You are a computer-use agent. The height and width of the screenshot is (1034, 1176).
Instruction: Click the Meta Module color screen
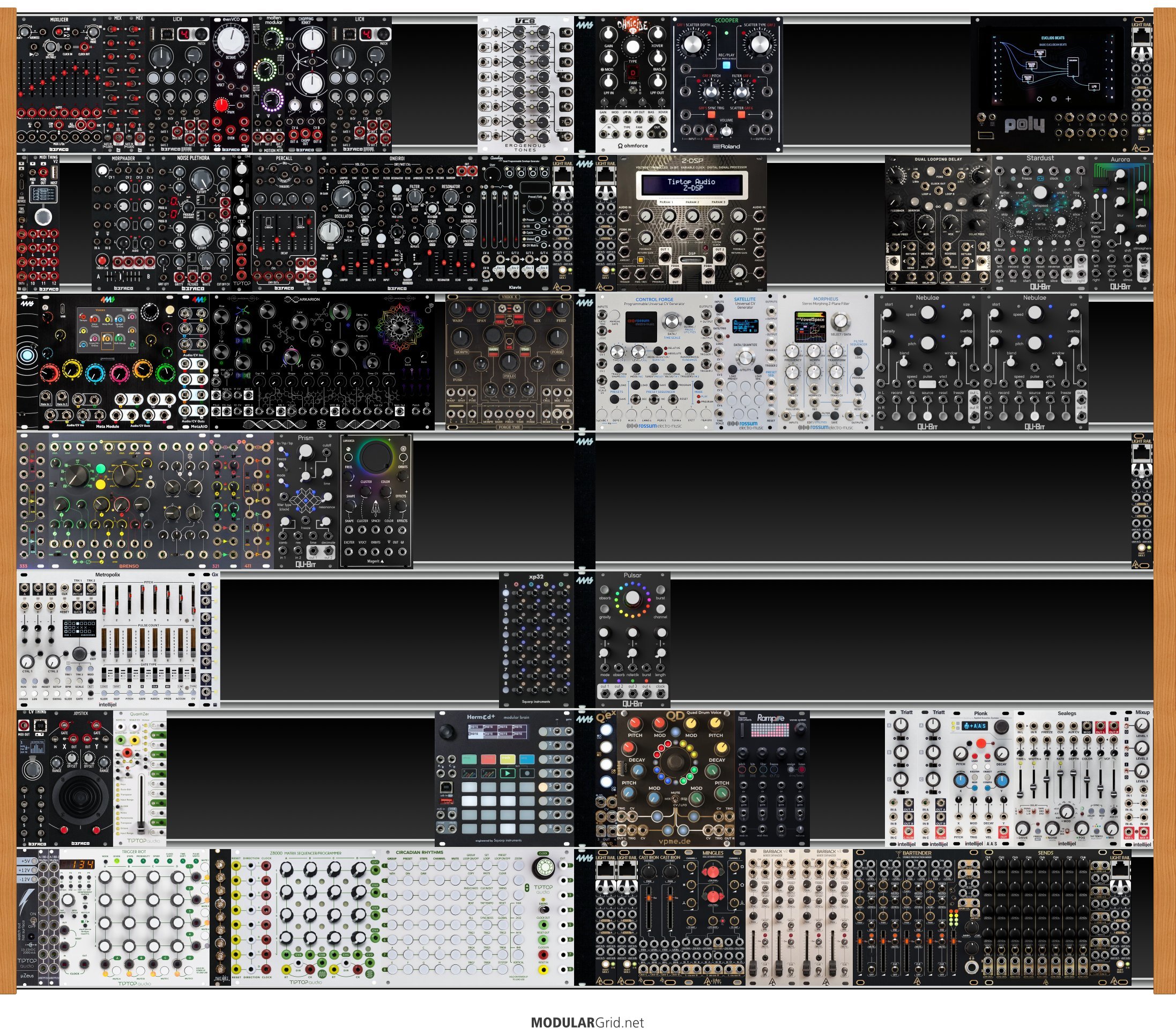pyautogui.click(x=108, y=330)
